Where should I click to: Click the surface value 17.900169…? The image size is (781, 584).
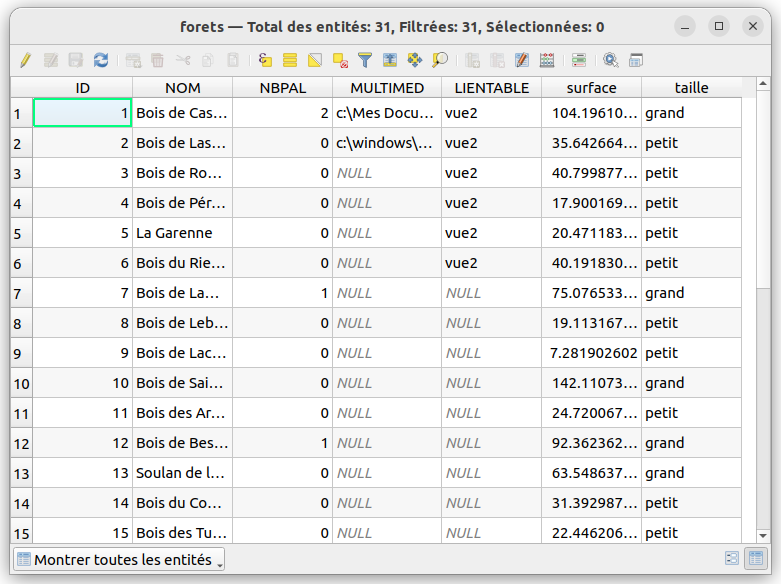[592, 203]
